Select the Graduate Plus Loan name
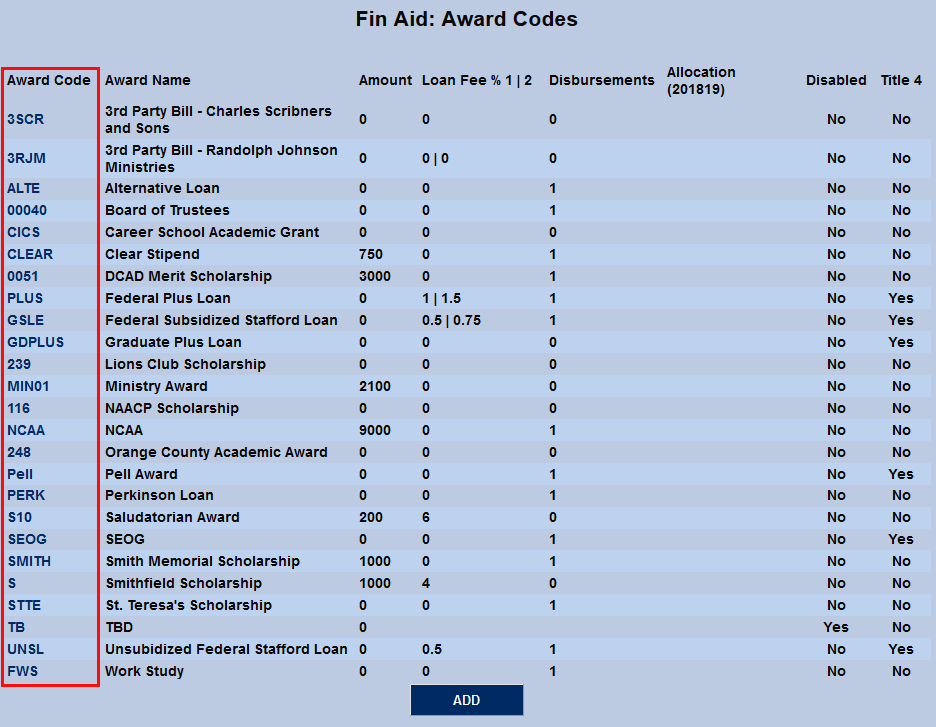Viewport: 936px width, 727px height. pyautogui.click(x=173, y=343)
